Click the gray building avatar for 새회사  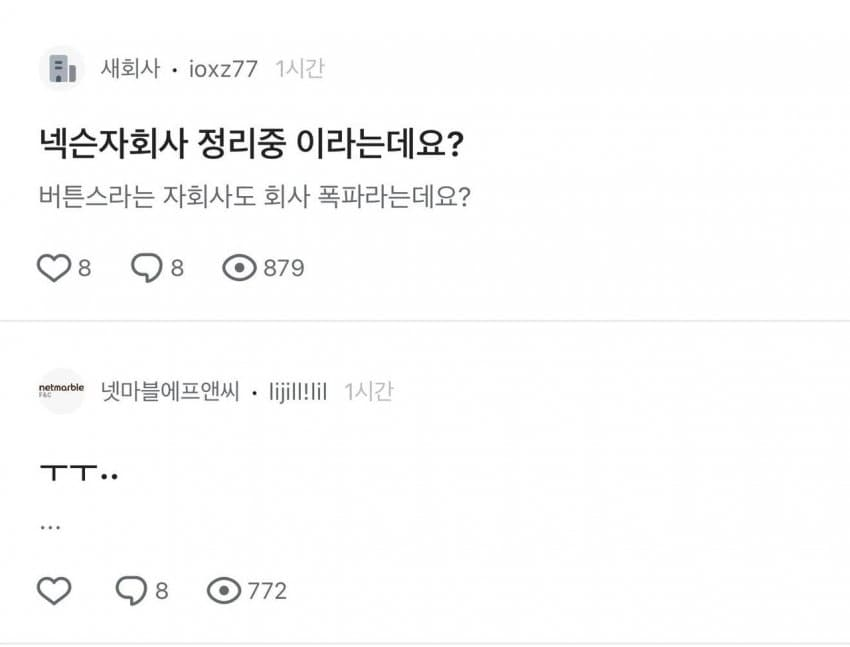[x=62, y=69]
